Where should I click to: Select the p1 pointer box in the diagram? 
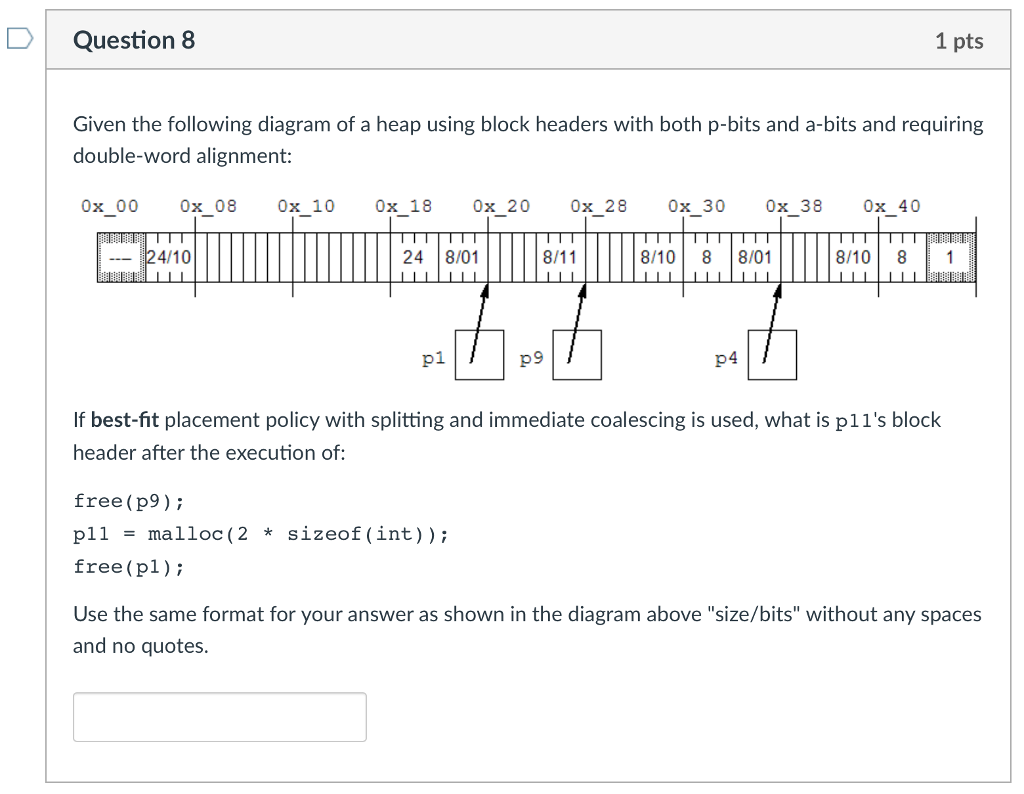pyautogui.click(x=478, y=354)
